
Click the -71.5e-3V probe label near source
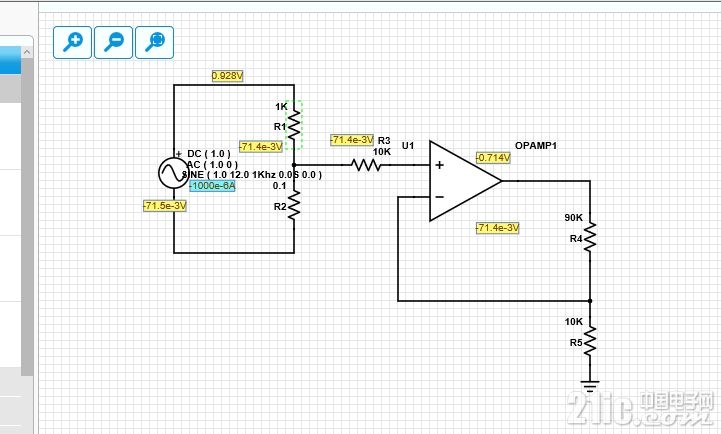point(165,206)
